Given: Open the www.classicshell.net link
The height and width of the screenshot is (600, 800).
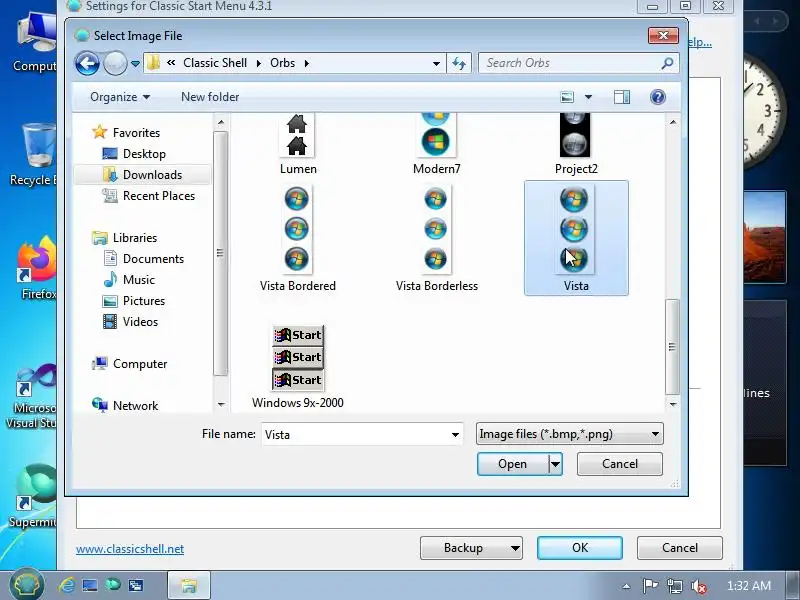Looking at the screenshot, I should [130, 549].
